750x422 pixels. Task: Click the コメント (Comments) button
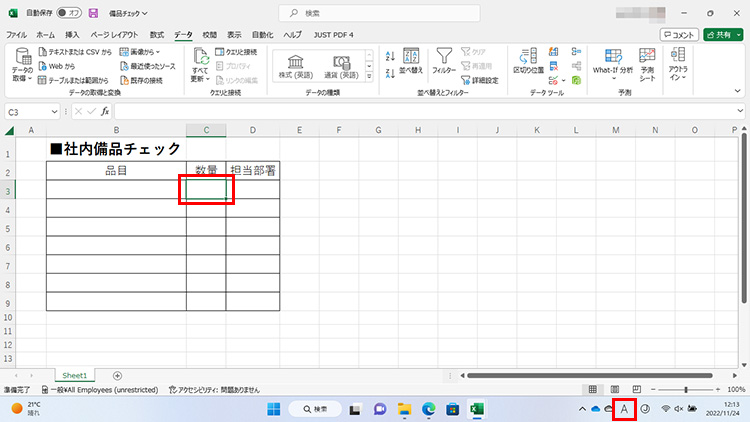pos(679,34)
